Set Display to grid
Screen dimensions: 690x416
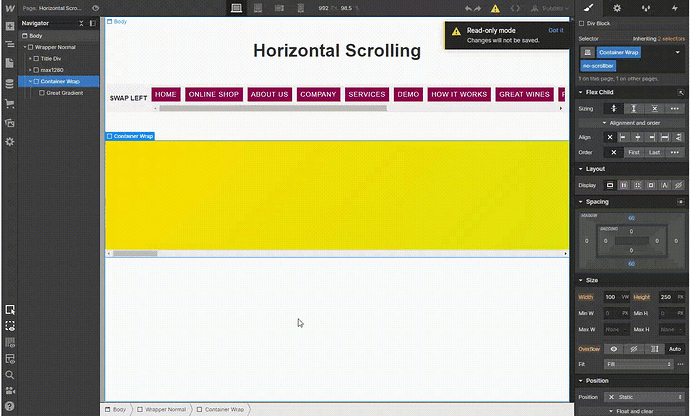(x=637, y=185)
